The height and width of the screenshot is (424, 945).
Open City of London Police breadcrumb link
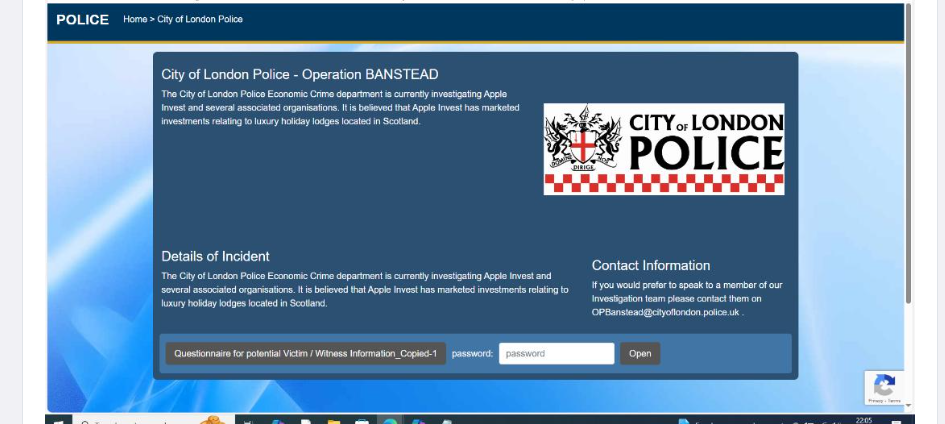pos(200,19)
